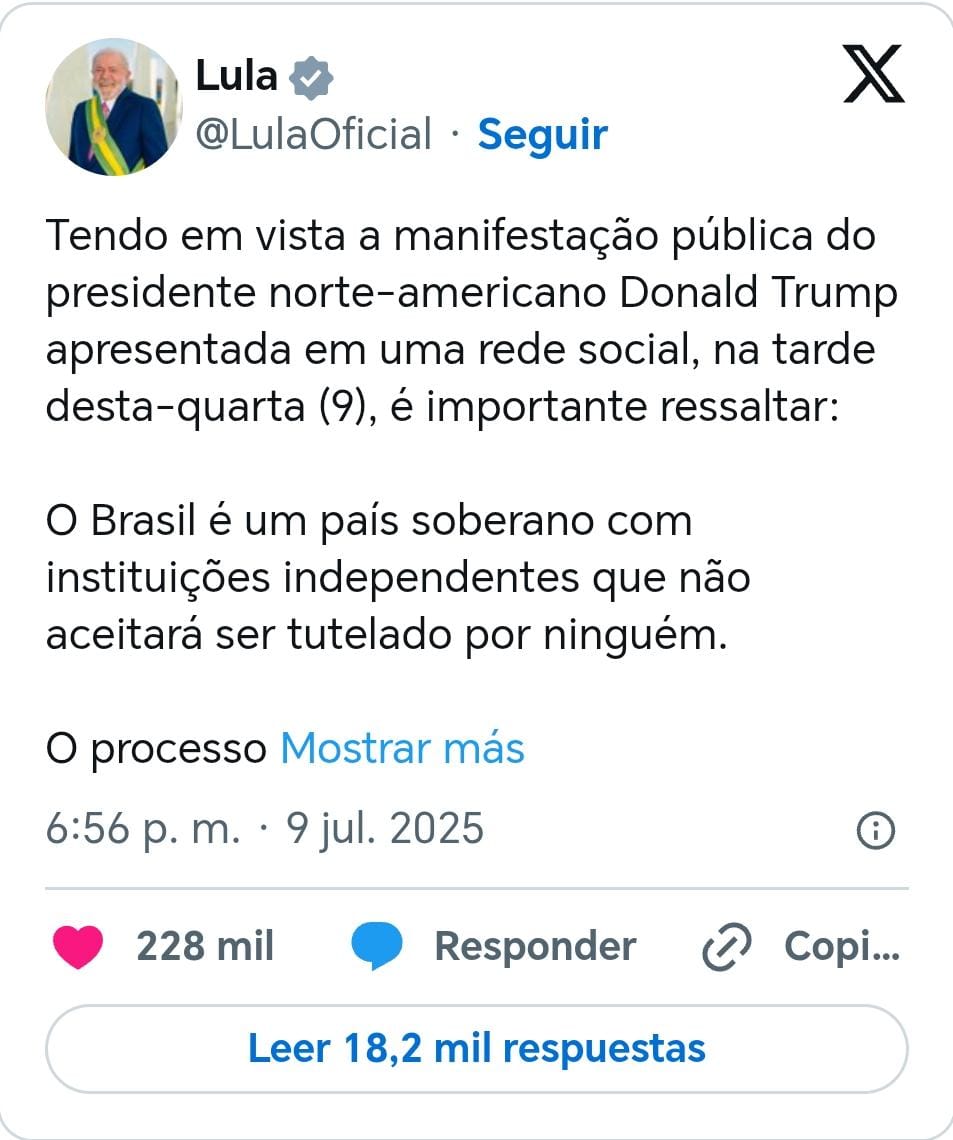Image resolution: width=953 pixels, height=1140 pixels.
Task: Expand tweet with Mostrar más
Action: tap(402, 748)
